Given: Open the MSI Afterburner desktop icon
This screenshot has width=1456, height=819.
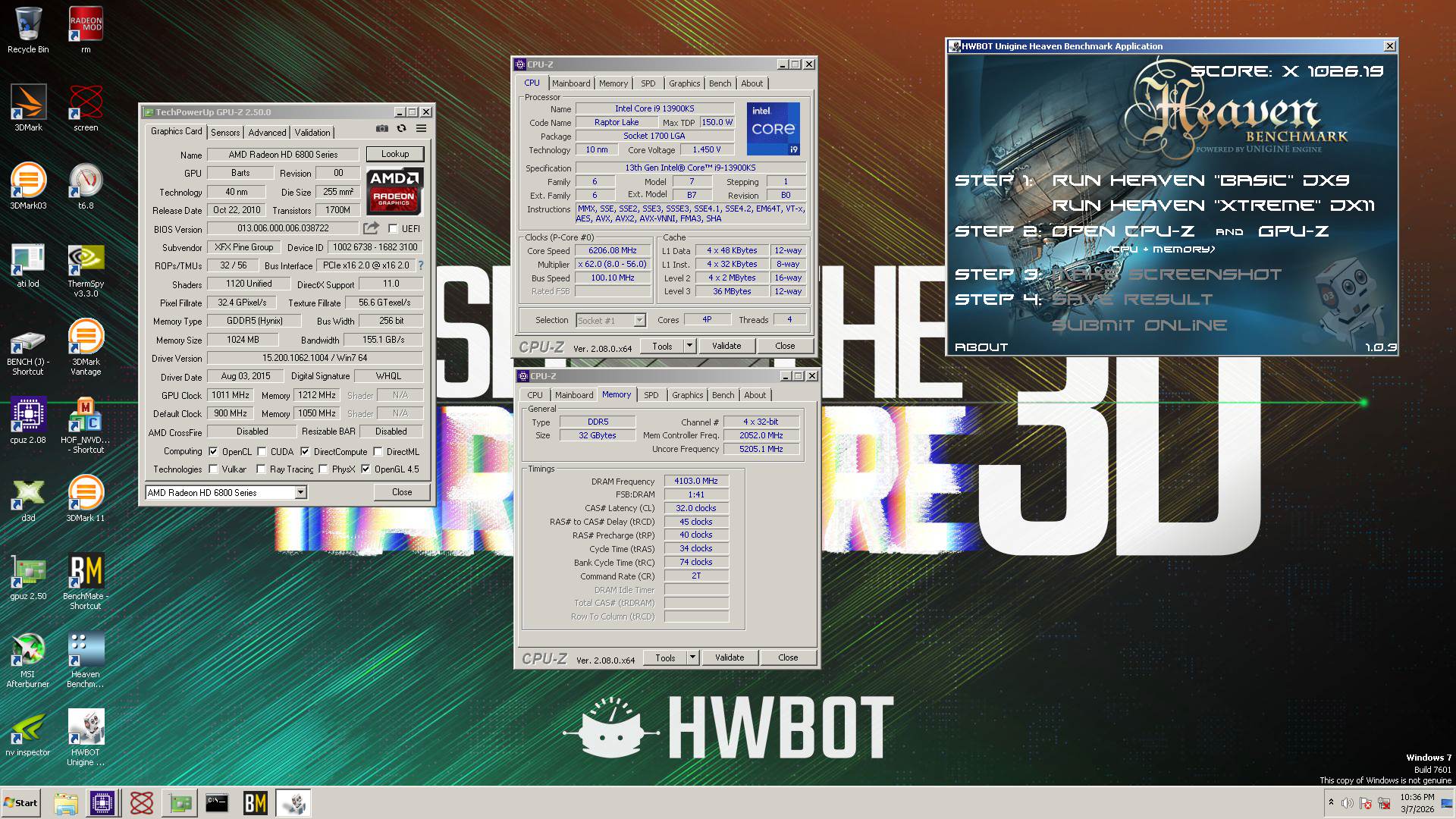Looking at the screenshot, I should (x=28, y=660).
